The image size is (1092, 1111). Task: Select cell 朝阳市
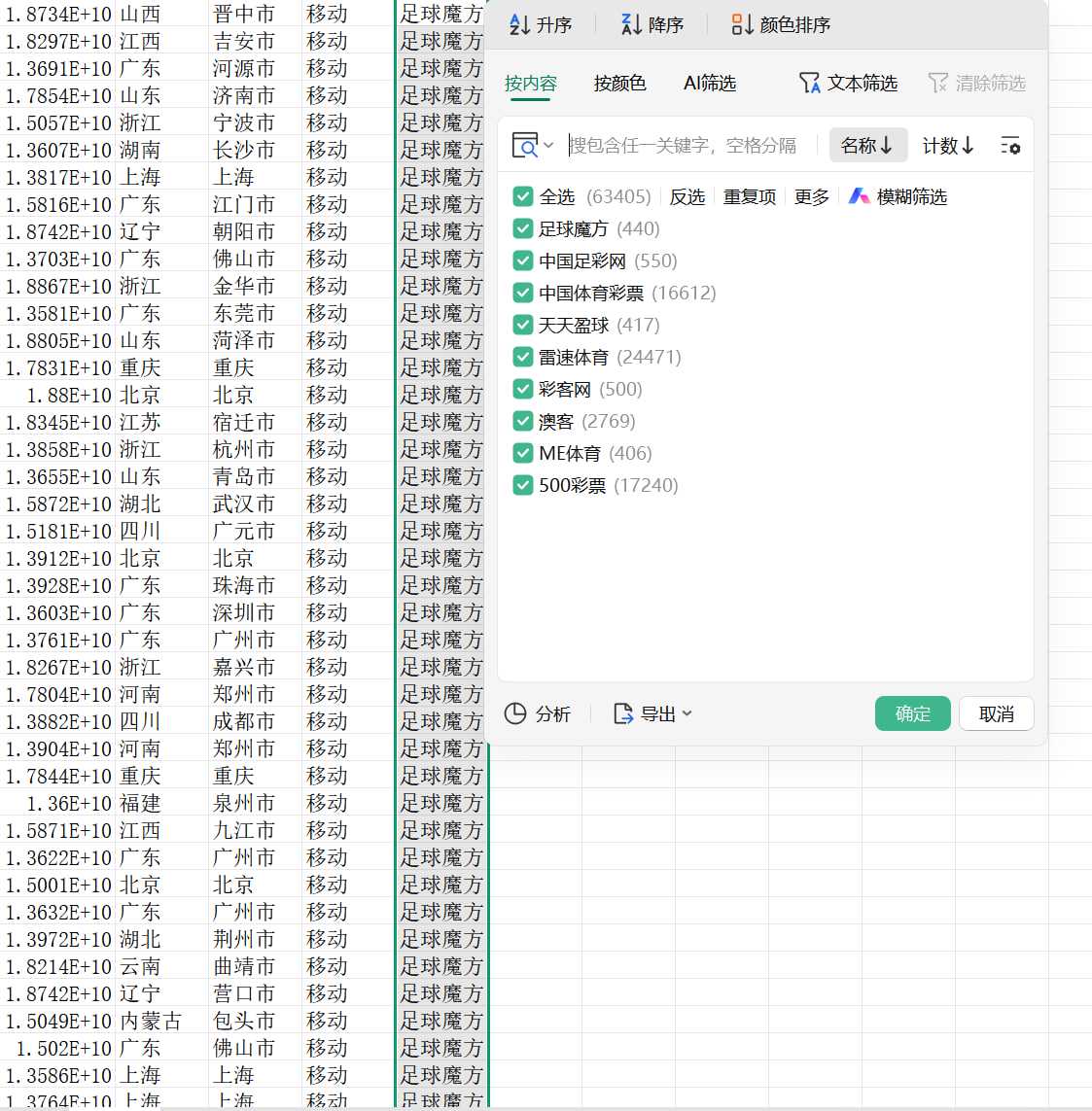tap(255, 231)
